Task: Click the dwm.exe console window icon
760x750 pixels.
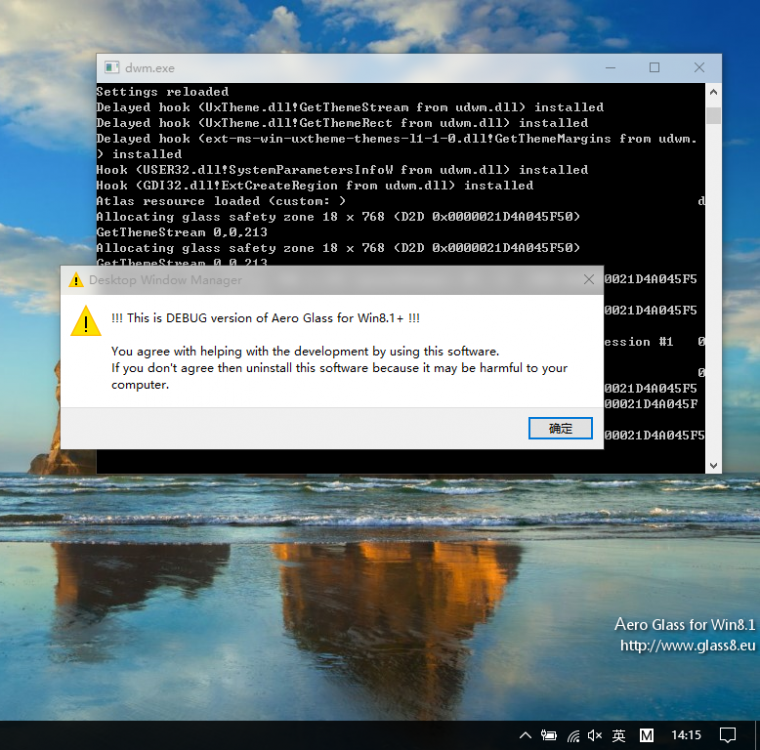Action: [x=111, y=68]
